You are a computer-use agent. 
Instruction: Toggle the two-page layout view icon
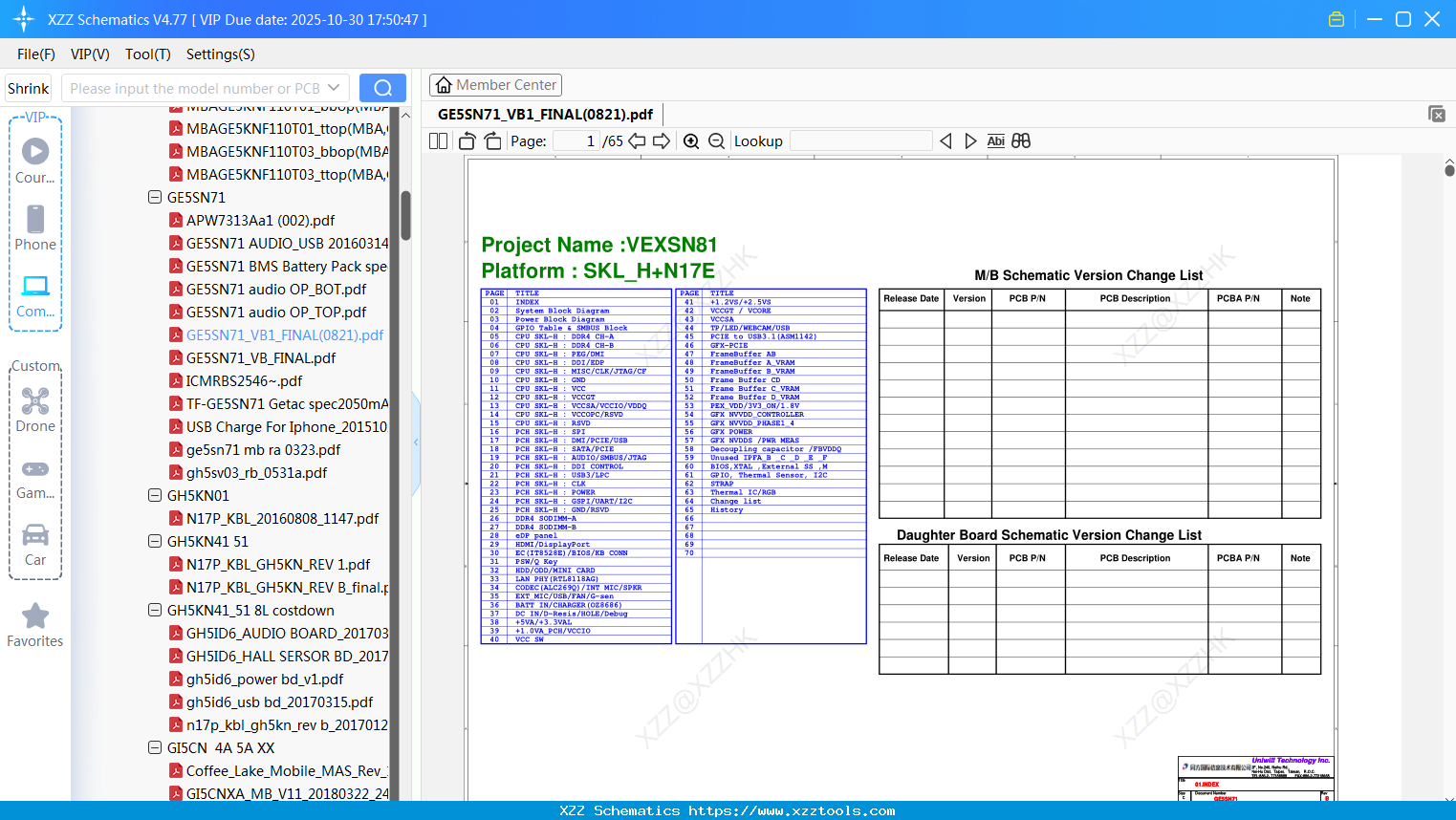click(439, 141)
